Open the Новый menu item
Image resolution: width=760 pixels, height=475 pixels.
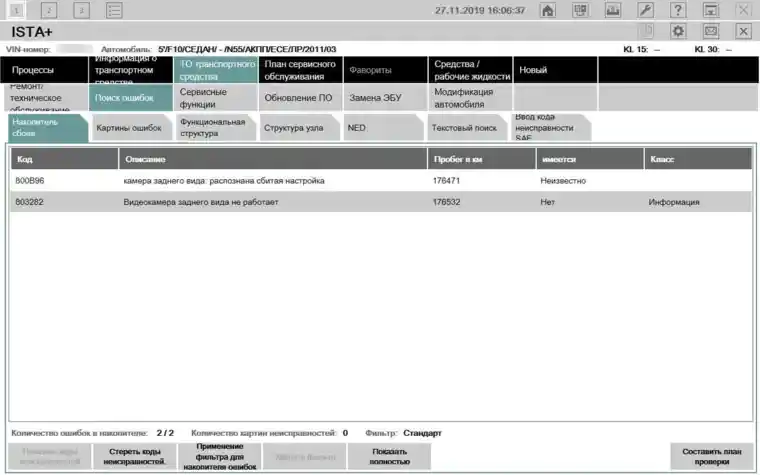pos(555,70)
